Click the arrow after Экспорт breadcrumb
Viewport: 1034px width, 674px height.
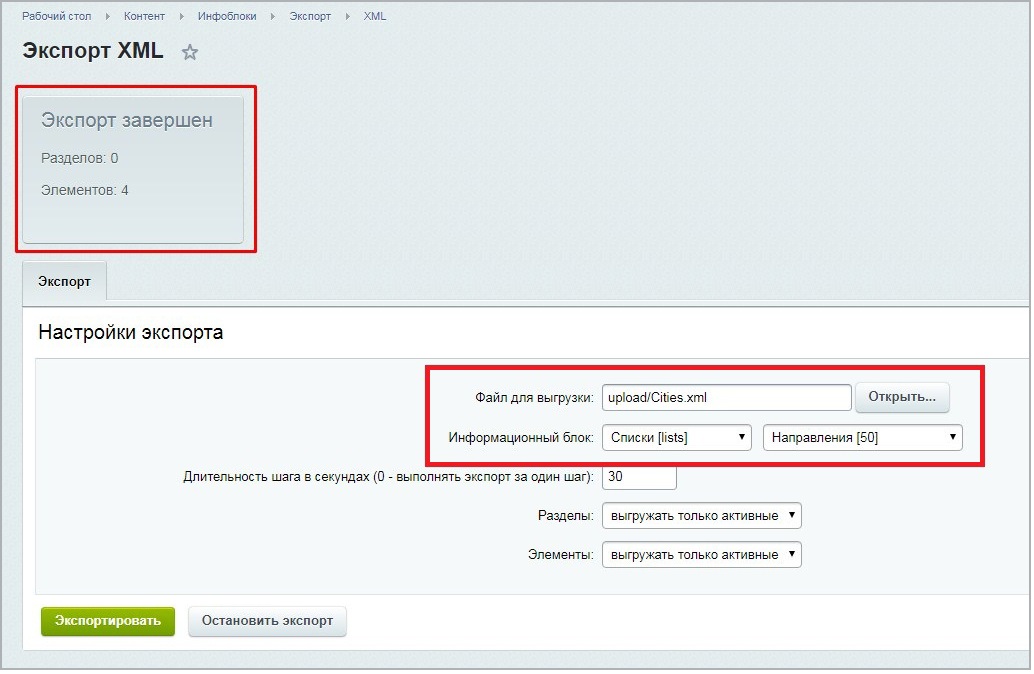tap(346, 17)
